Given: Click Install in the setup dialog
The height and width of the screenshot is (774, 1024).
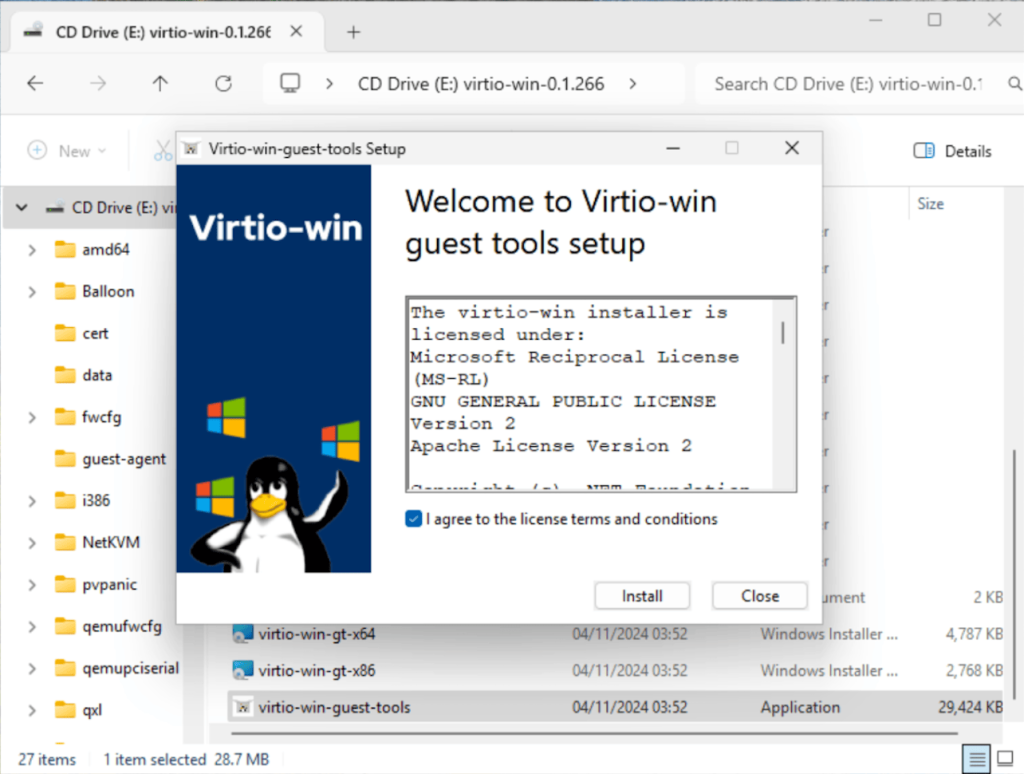Looking at the screenshot, I should 642,596.
